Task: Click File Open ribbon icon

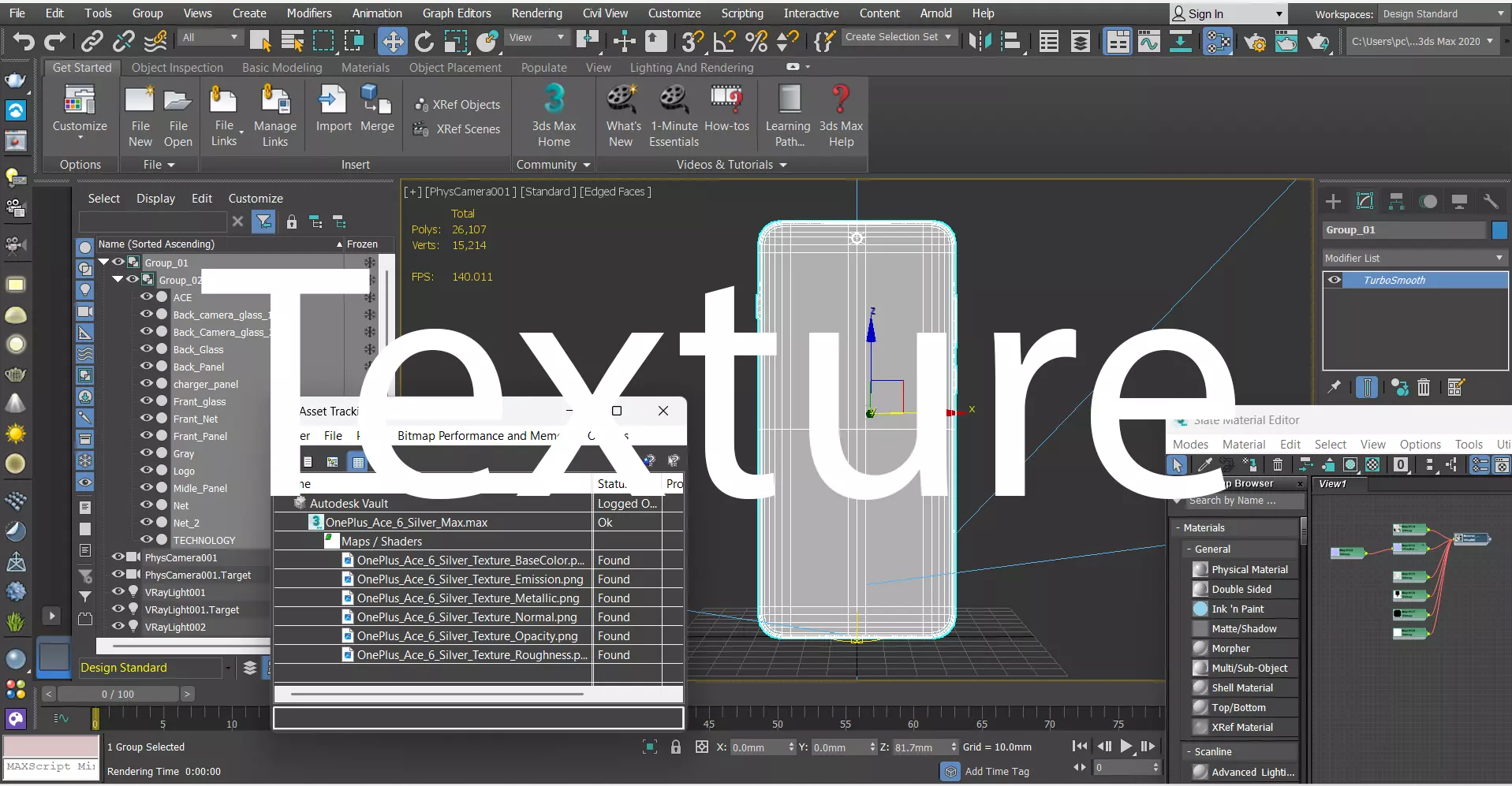Action: pyautogui.click(x=178, y=117)
